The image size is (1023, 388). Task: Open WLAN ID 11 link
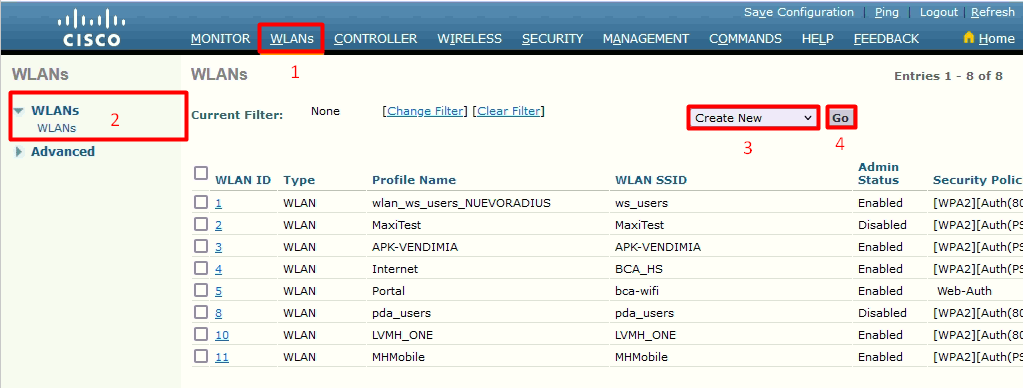tap(222, 357)
